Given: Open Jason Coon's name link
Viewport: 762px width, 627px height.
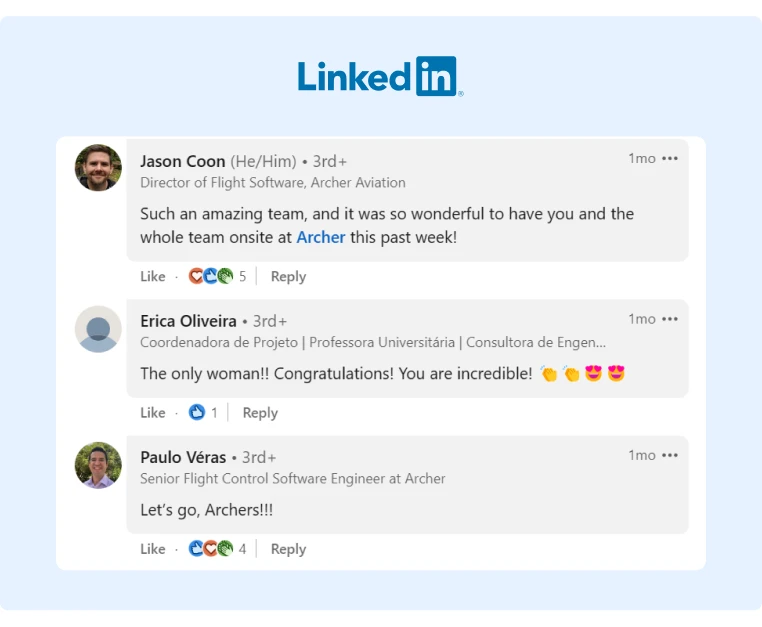Looking at the screenshot, I should [183, 161].
